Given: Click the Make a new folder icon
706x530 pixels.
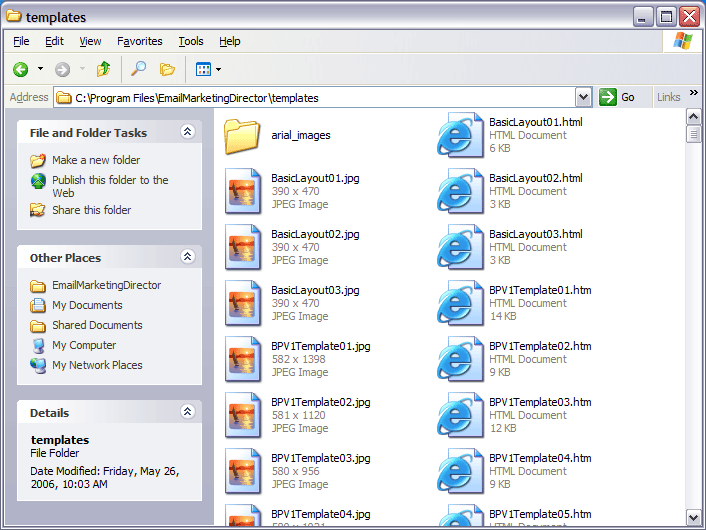Looking at the screenshot, I should tap(38, 160).
